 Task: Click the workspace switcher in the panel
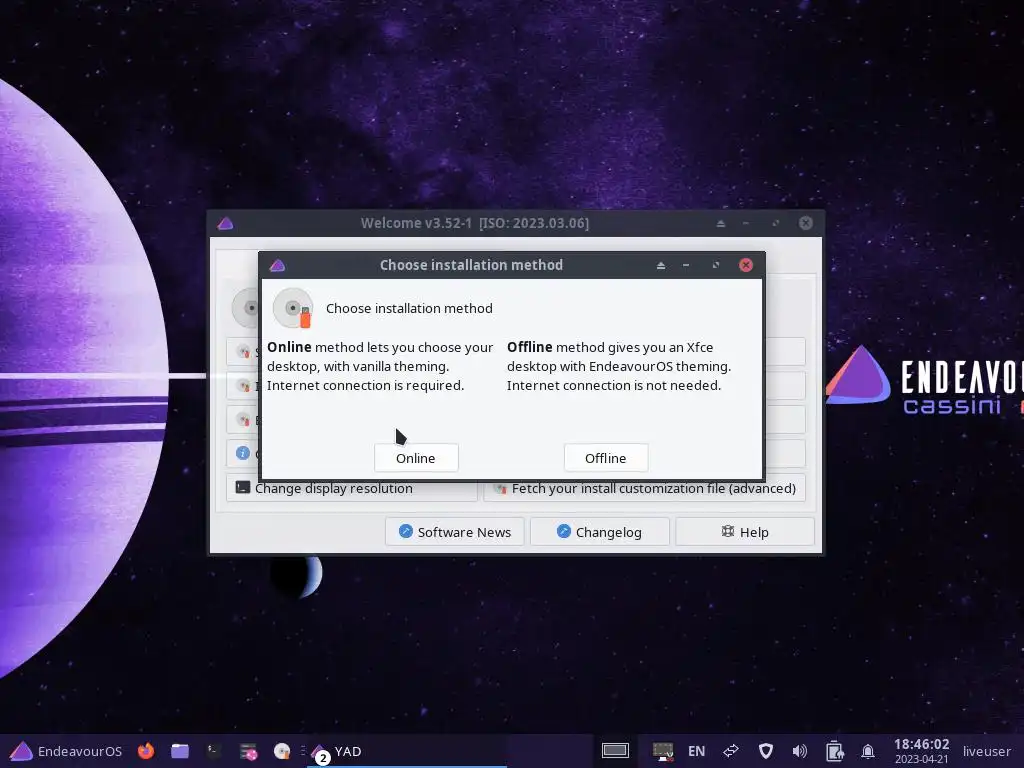(615, 751)
